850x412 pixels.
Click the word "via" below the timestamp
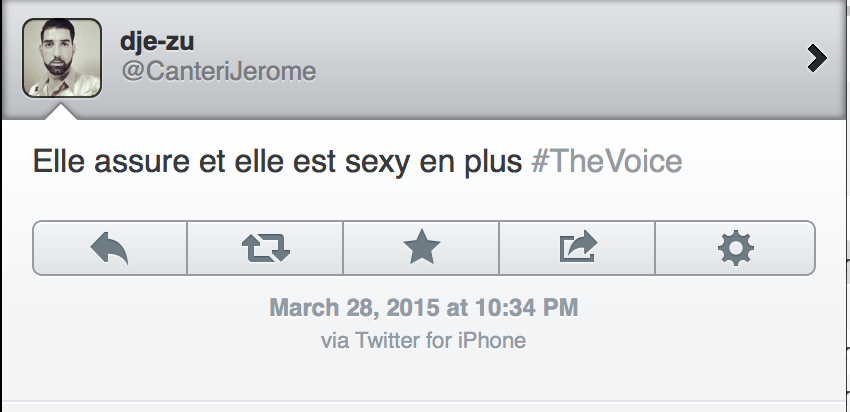click(333, 340)
